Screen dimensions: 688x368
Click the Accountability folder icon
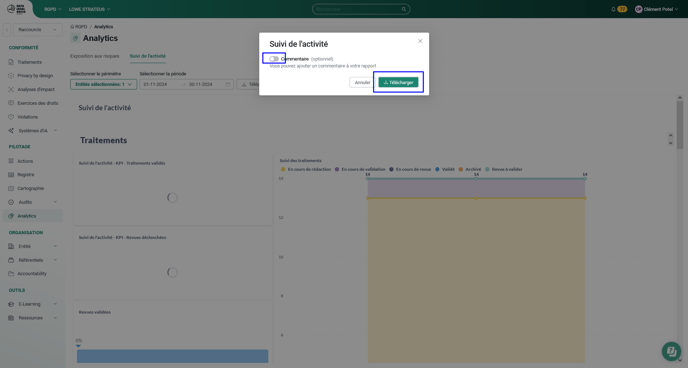pos(11,274)
